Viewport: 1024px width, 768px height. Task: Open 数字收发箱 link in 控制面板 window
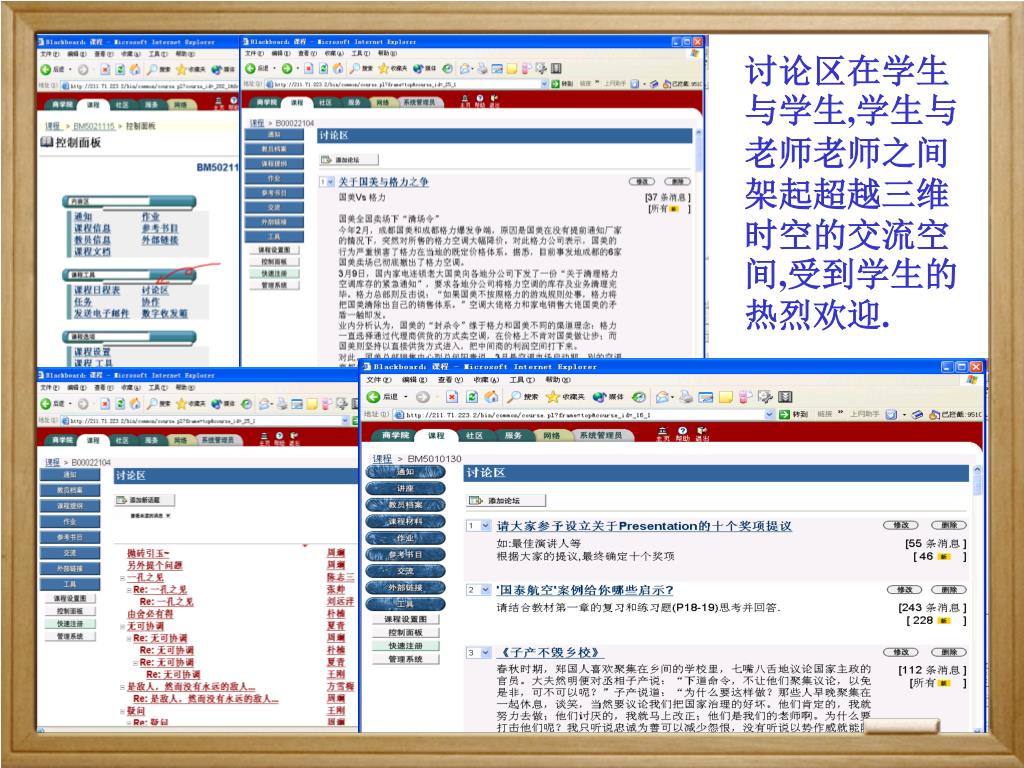tap(164, 313)
